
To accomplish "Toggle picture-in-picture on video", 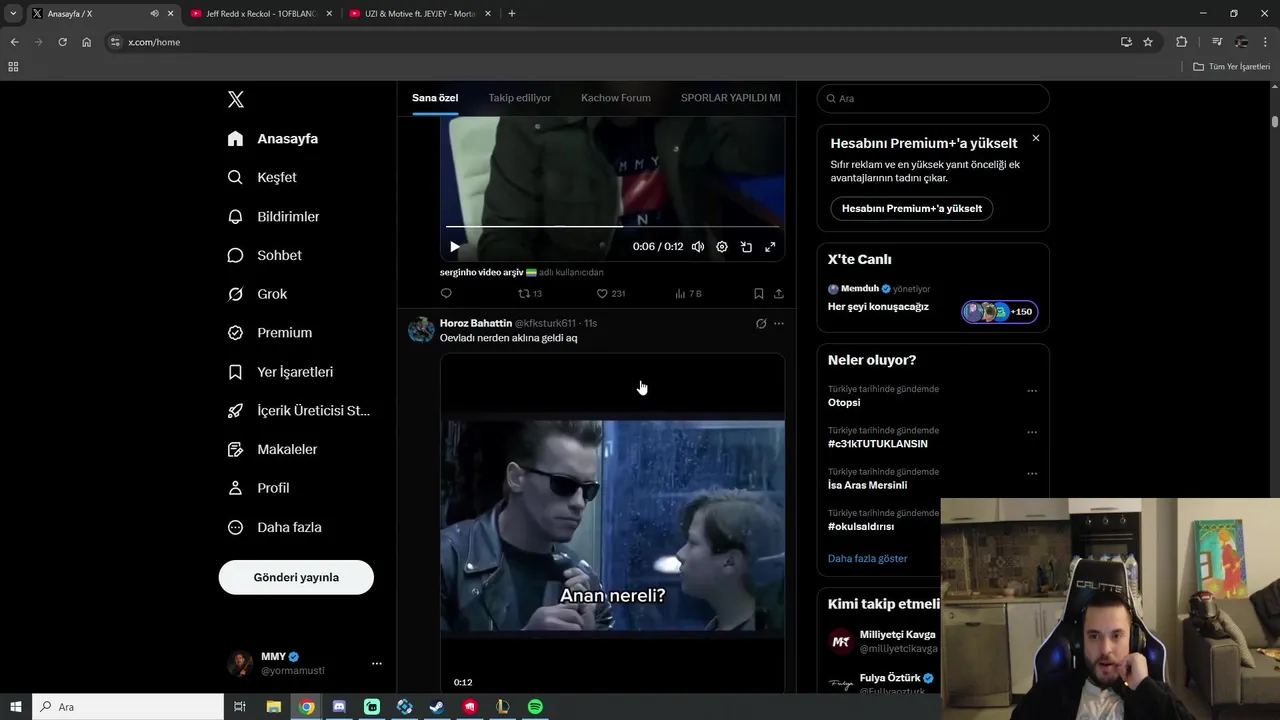I will [x=746, y=247].
